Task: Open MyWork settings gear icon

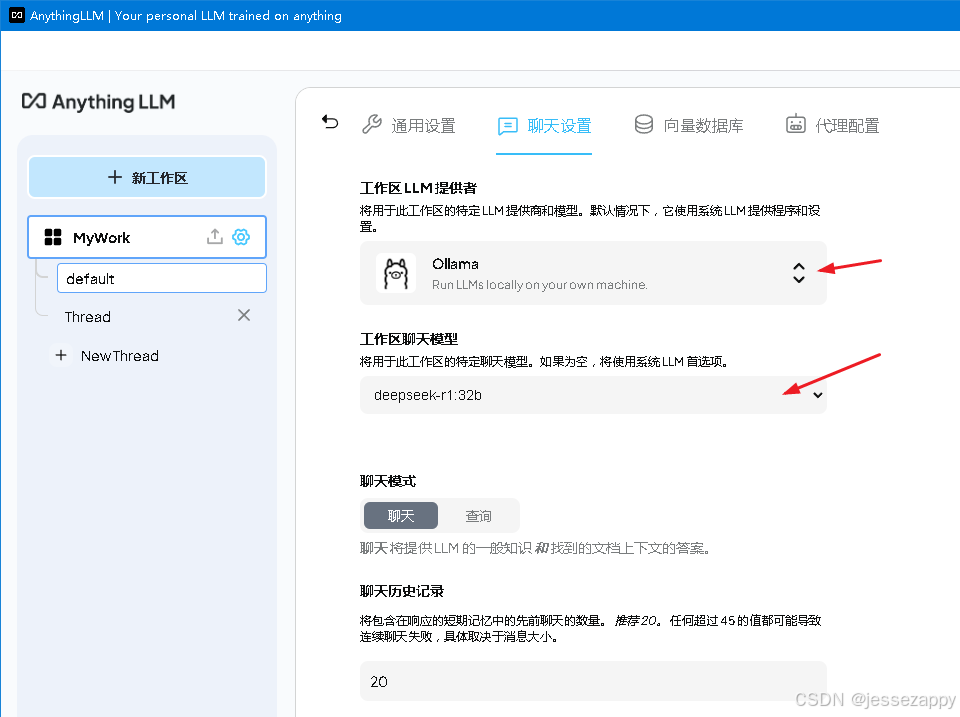Action: pyautogui.click(x=241, y=237)
